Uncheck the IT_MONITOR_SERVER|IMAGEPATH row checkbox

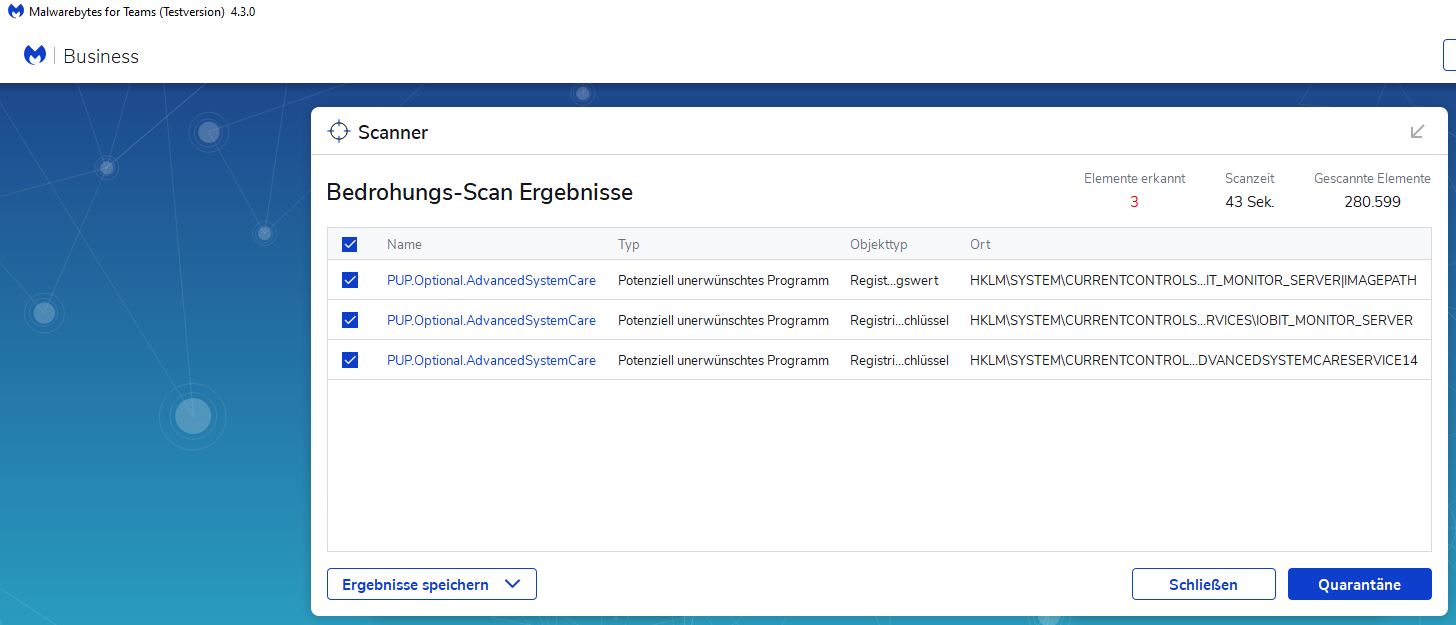coord(350,280)
